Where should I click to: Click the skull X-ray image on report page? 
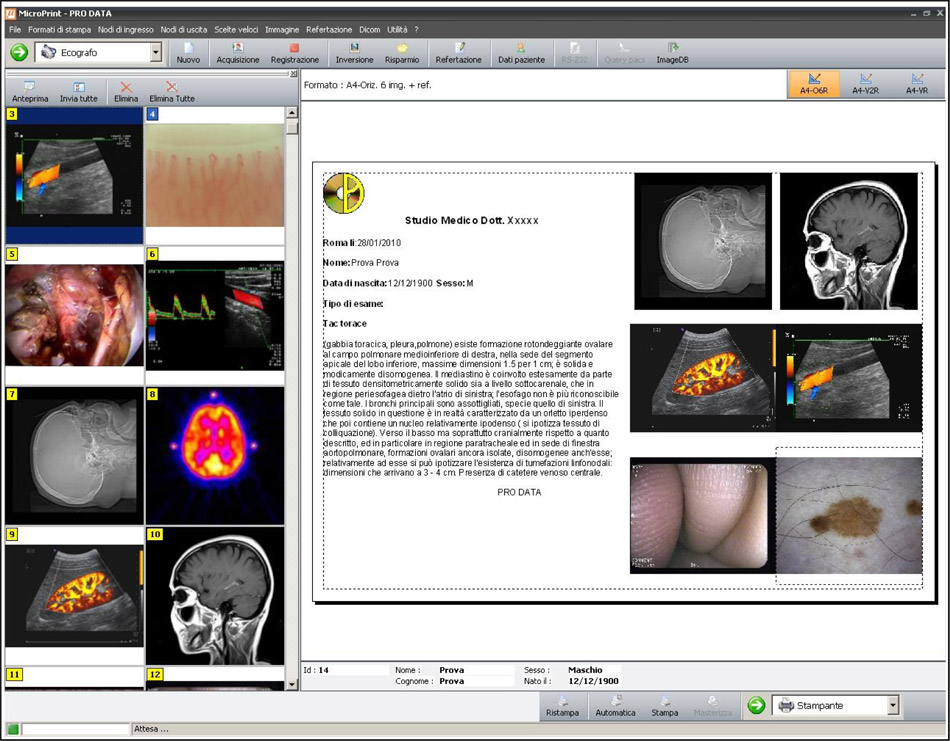tap(703, 241)
